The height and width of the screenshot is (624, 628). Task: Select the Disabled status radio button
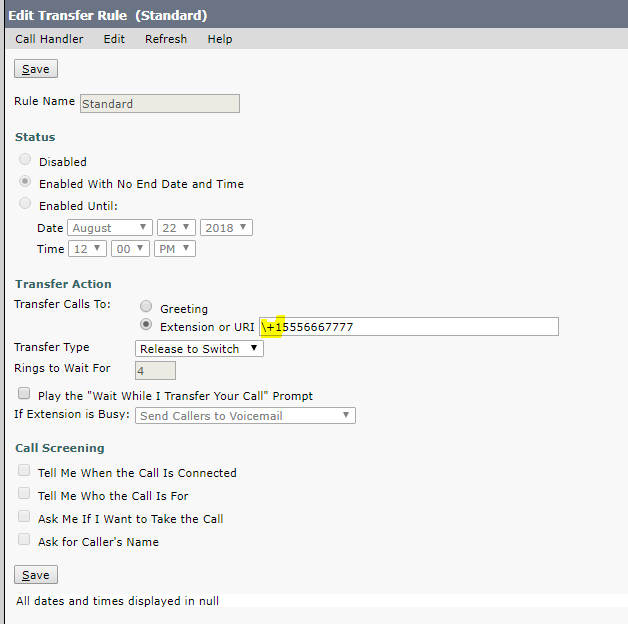coord(25,160)
